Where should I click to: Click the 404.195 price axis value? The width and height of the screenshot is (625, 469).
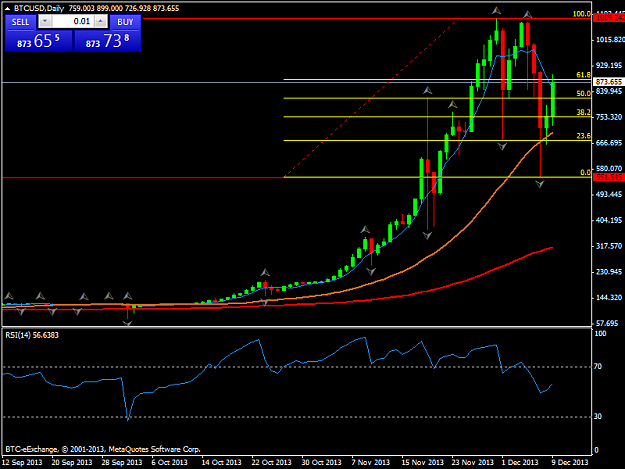pos(610,220)
